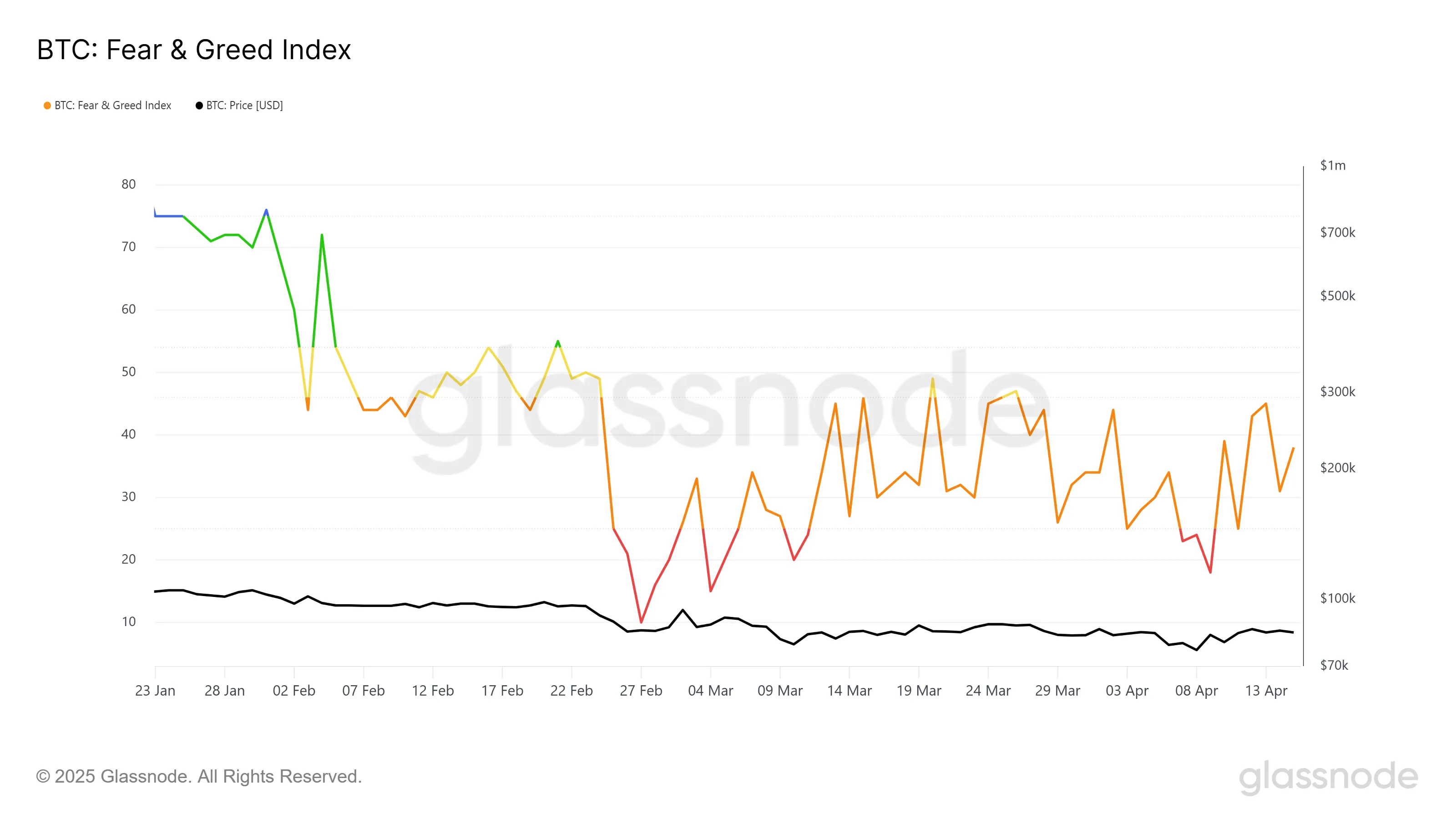Toggle BTC: Price [USD] legend label
This screenshot has width=1456, height=819.
pos(244,106)
